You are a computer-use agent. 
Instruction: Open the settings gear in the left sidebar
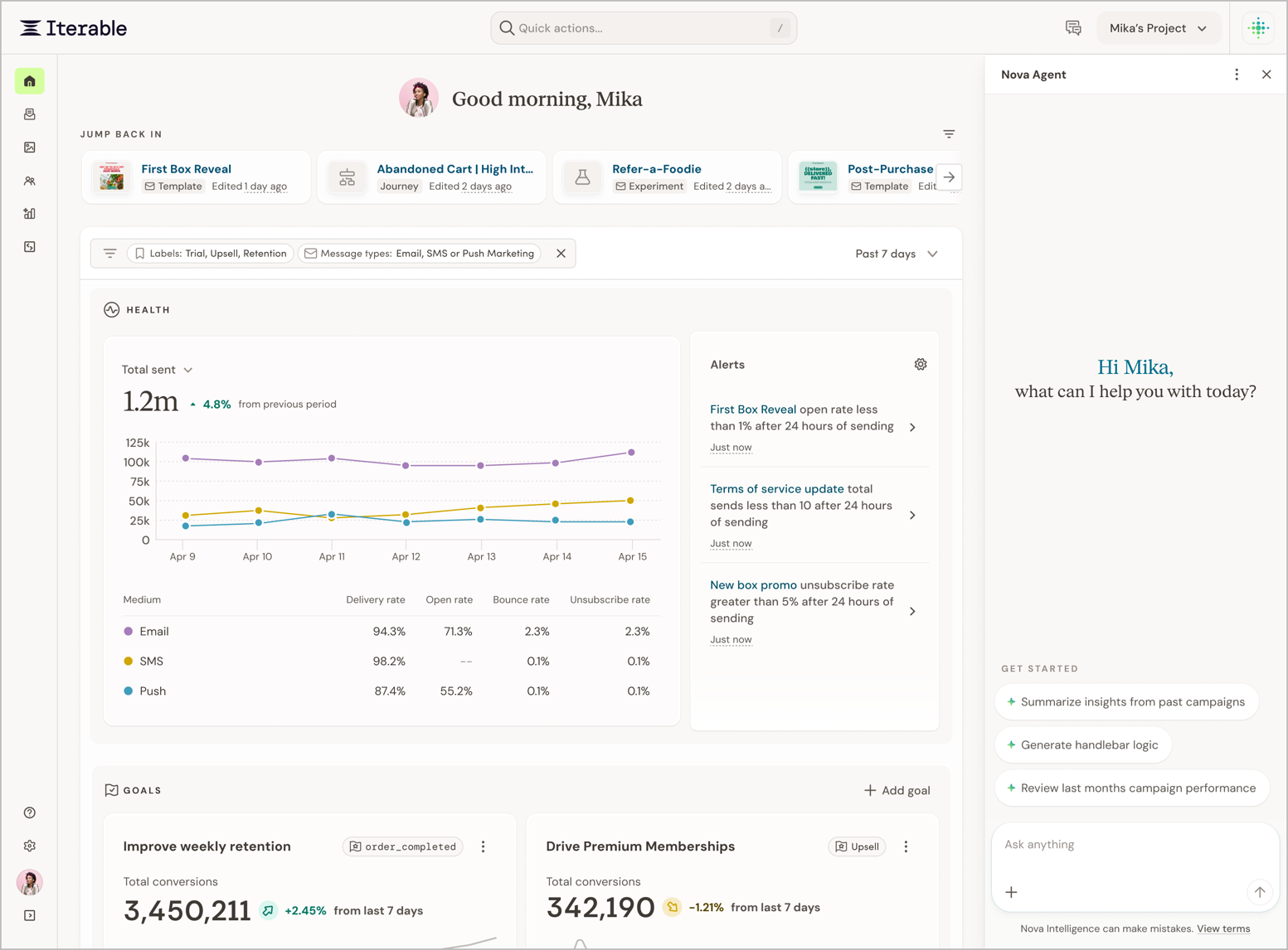pyautogui.click(x=30, y=846)
